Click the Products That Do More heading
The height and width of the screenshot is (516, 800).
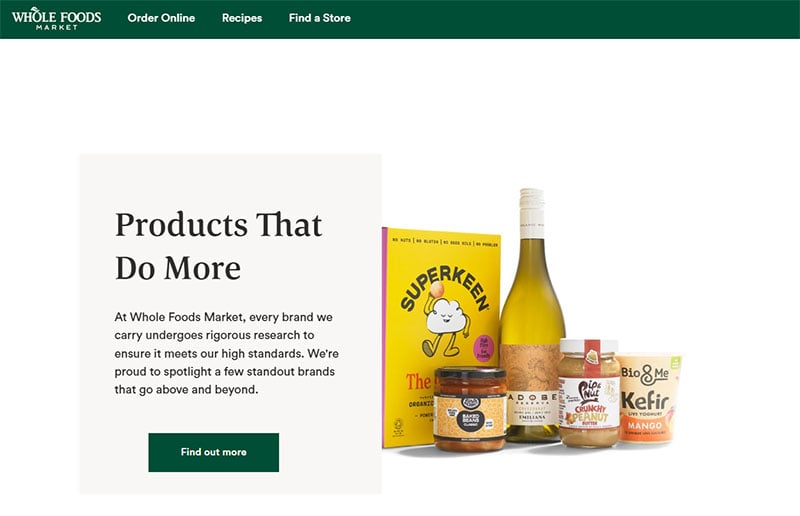(218, 246)
